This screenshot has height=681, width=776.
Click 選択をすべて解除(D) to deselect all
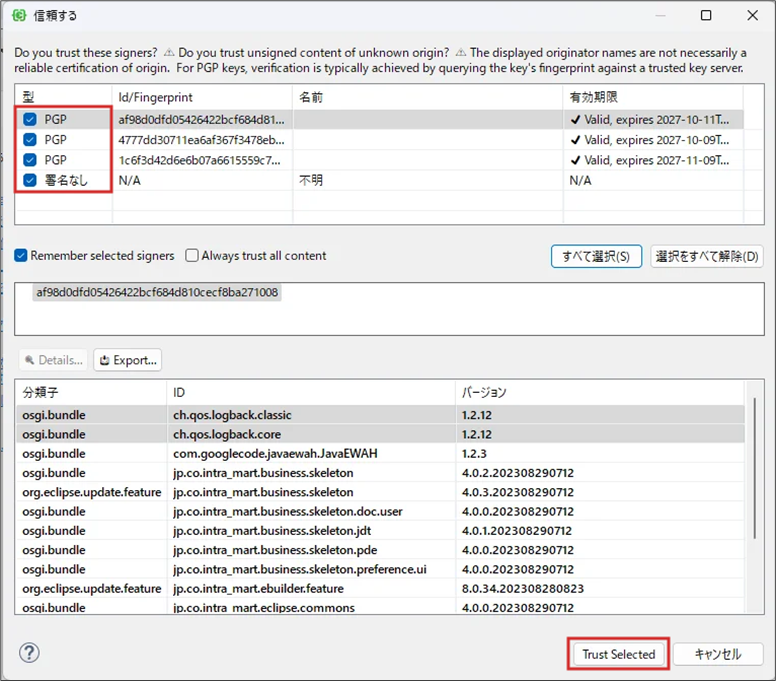(x=707, y=256)
